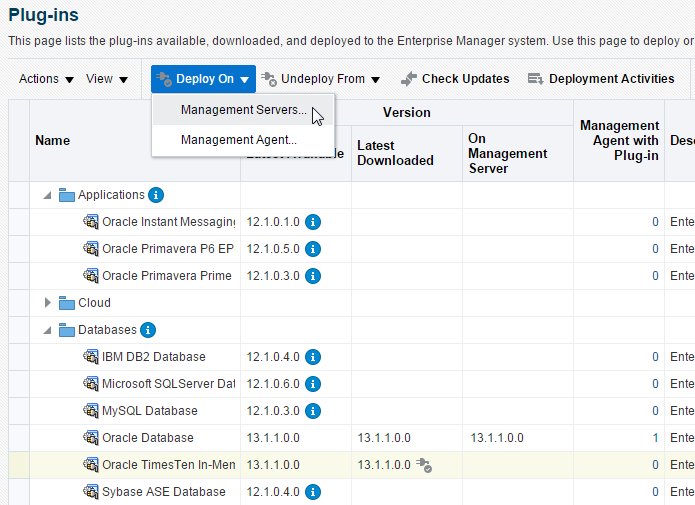
Task: Click info icon beside IBM DB2 Database version
Action: pyautogui.click(x=313, y=357)
